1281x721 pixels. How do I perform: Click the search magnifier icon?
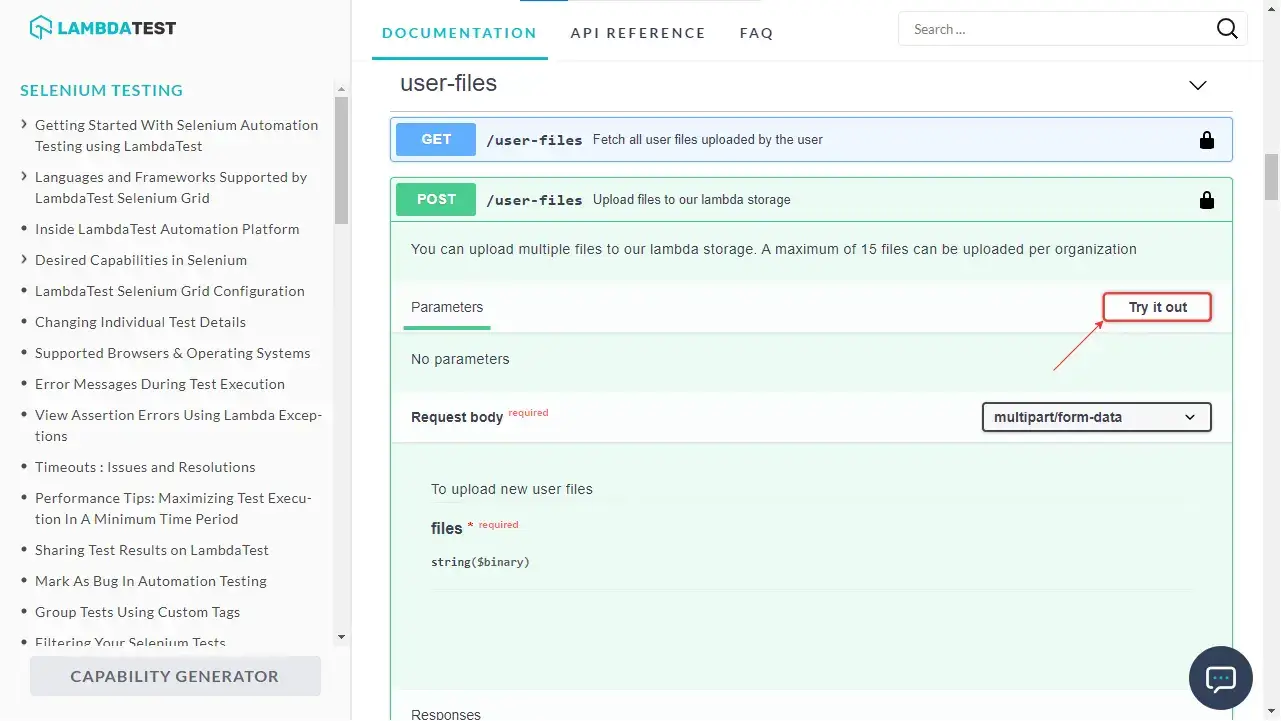(x=1227, y=29)
